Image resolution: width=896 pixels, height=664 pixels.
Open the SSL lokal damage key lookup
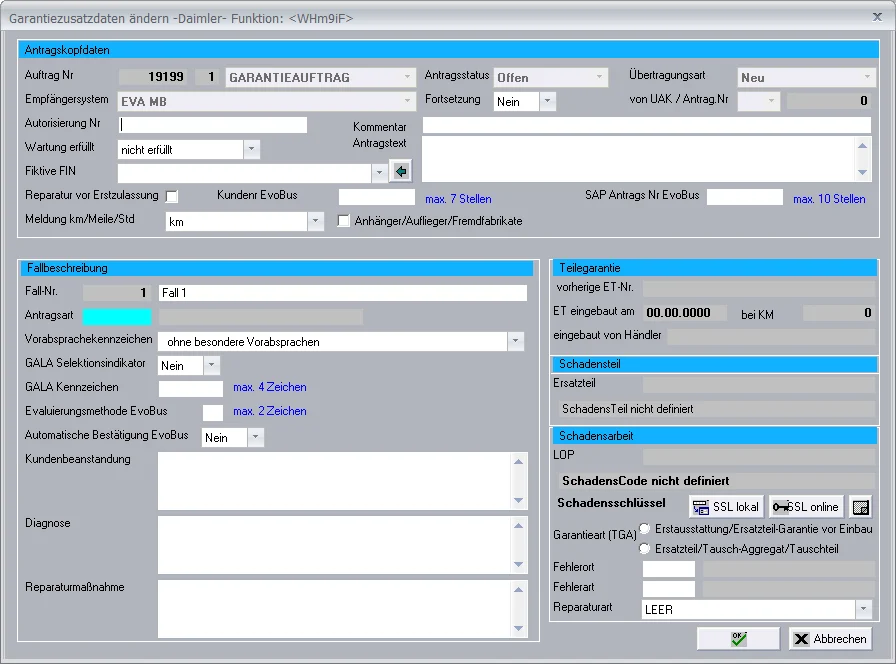point(727,507)
